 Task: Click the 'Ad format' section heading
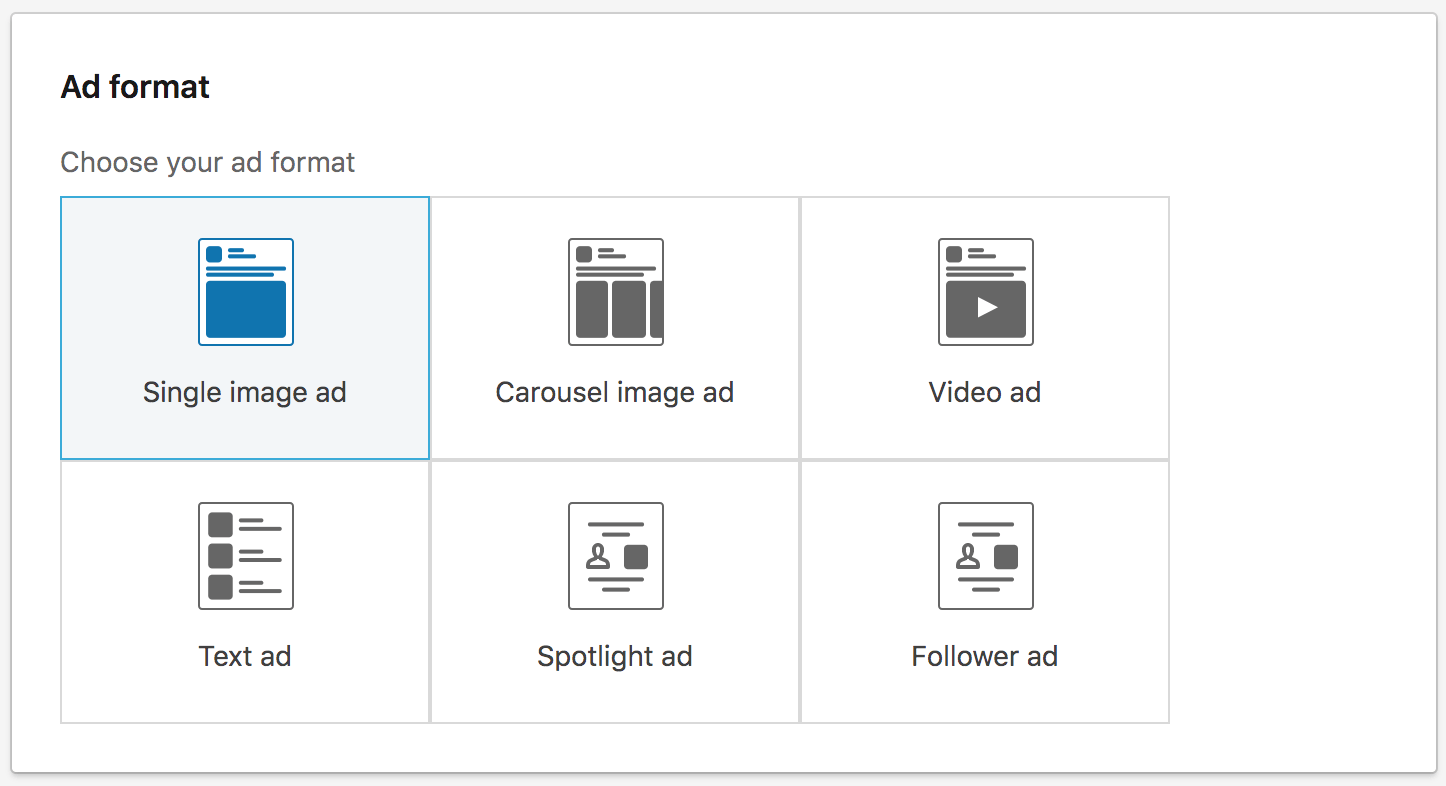(135, 87)
